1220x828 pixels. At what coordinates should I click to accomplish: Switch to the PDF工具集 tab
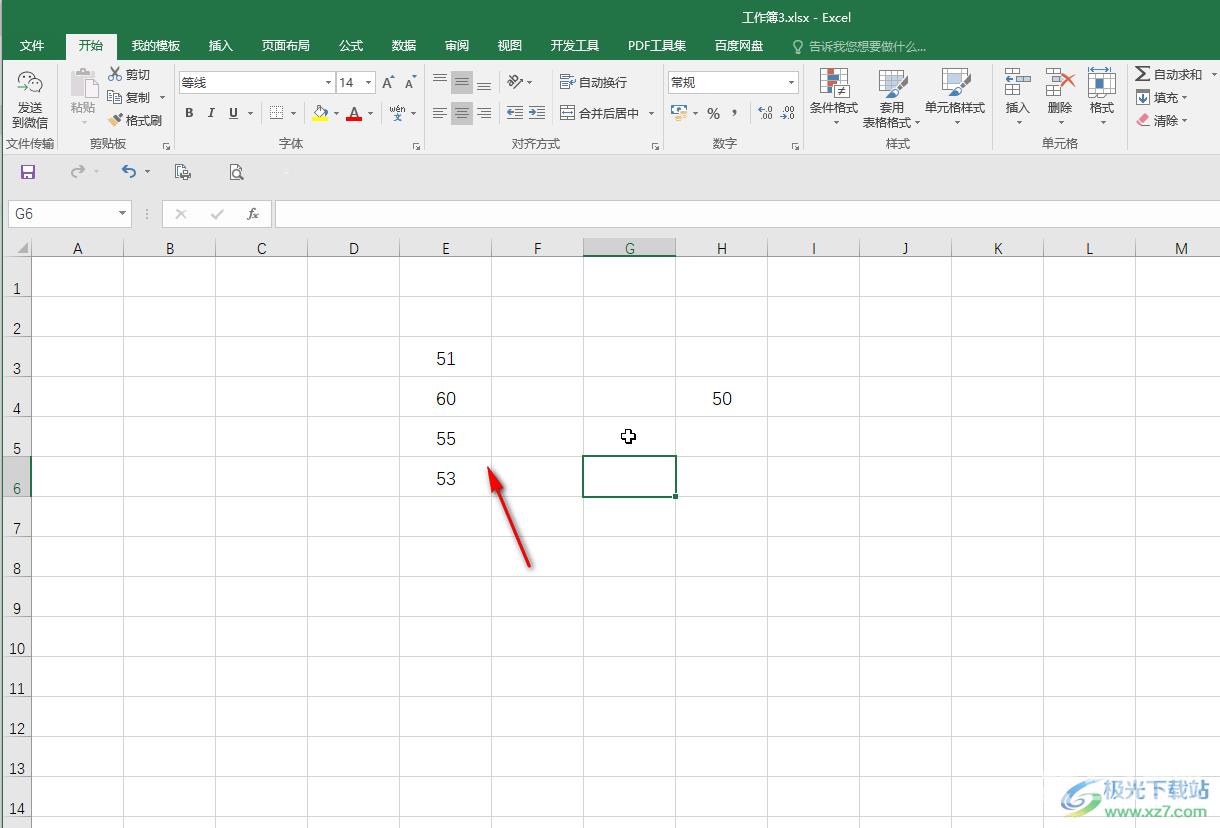coord(657,46)
